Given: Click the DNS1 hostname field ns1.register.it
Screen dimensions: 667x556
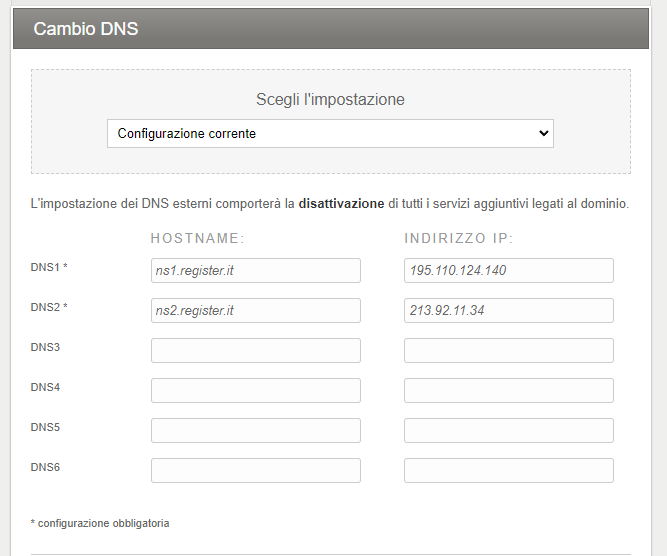Looking at the screenshot, I should point(255,271).
